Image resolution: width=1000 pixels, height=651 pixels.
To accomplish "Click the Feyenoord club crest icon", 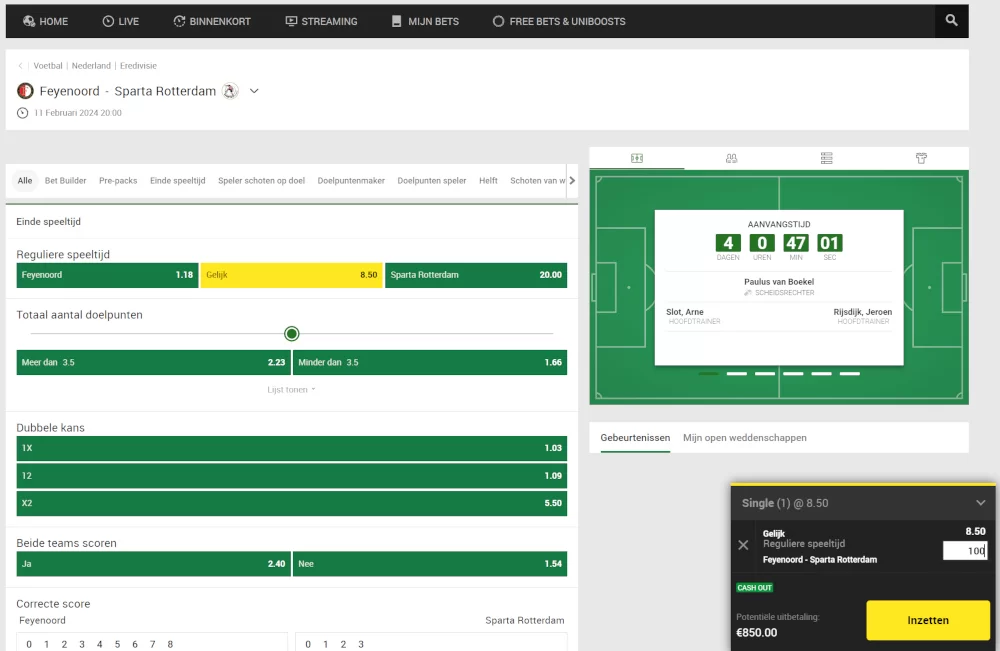I will coord(26,91).
